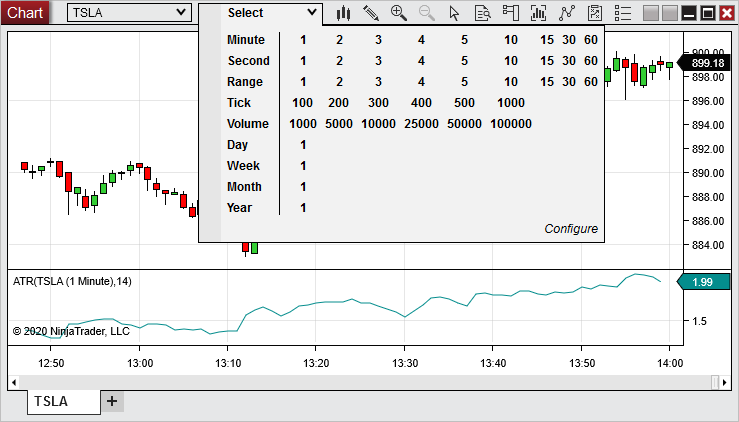The width and height of the screenshot is (739, 422).
Task: Open the strategies icon
Action: (x=595, y=13)
